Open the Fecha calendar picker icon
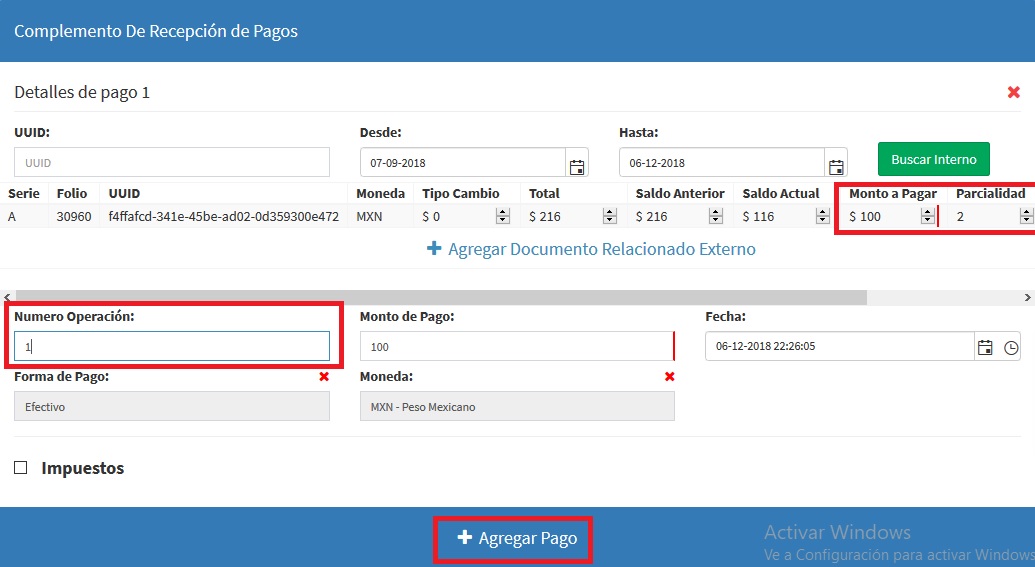The image size is (1035, 567). 985,347
